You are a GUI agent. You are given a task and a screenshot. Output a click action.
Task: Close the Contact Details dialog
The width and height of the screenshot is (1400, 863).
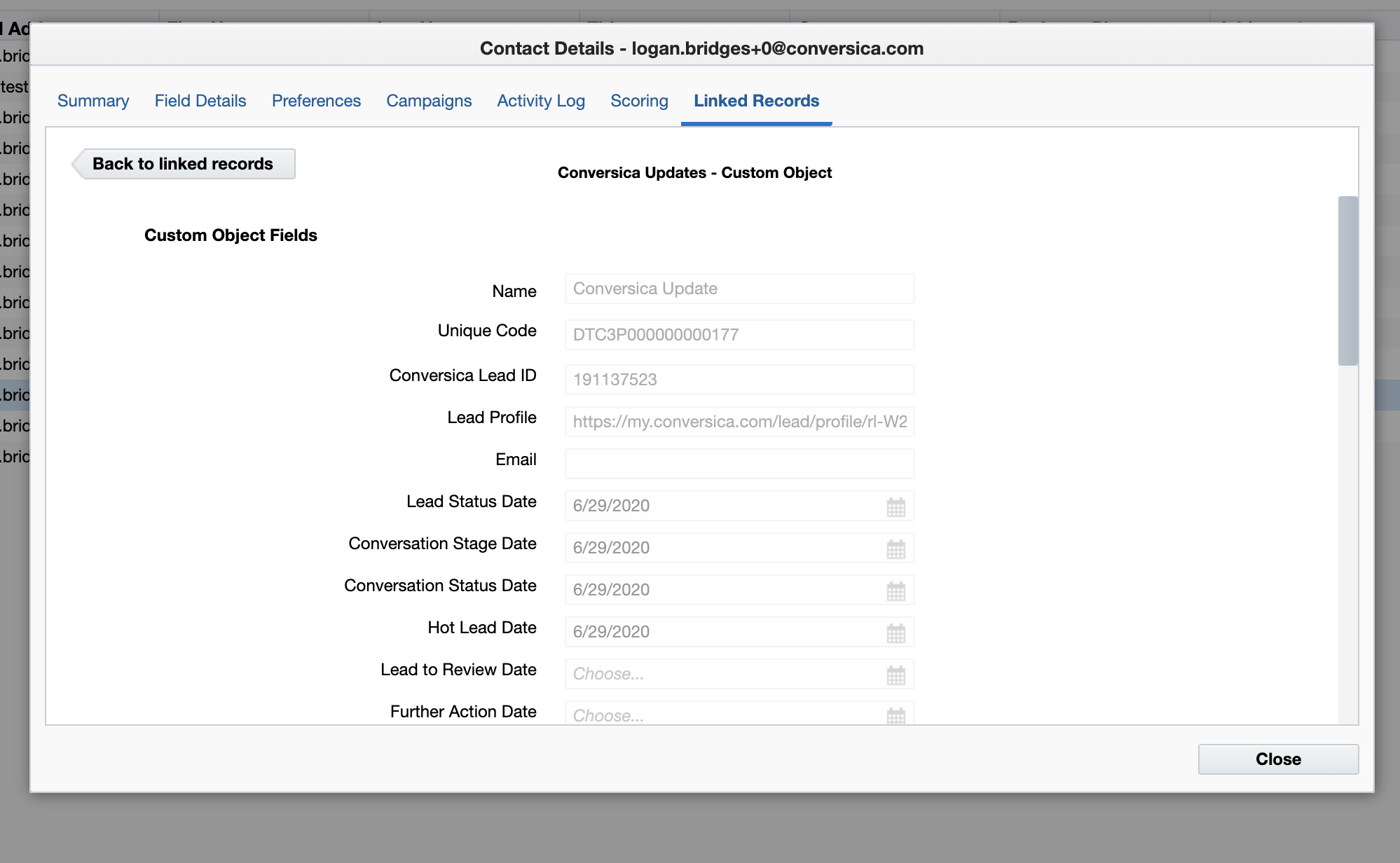[1278, 759]
